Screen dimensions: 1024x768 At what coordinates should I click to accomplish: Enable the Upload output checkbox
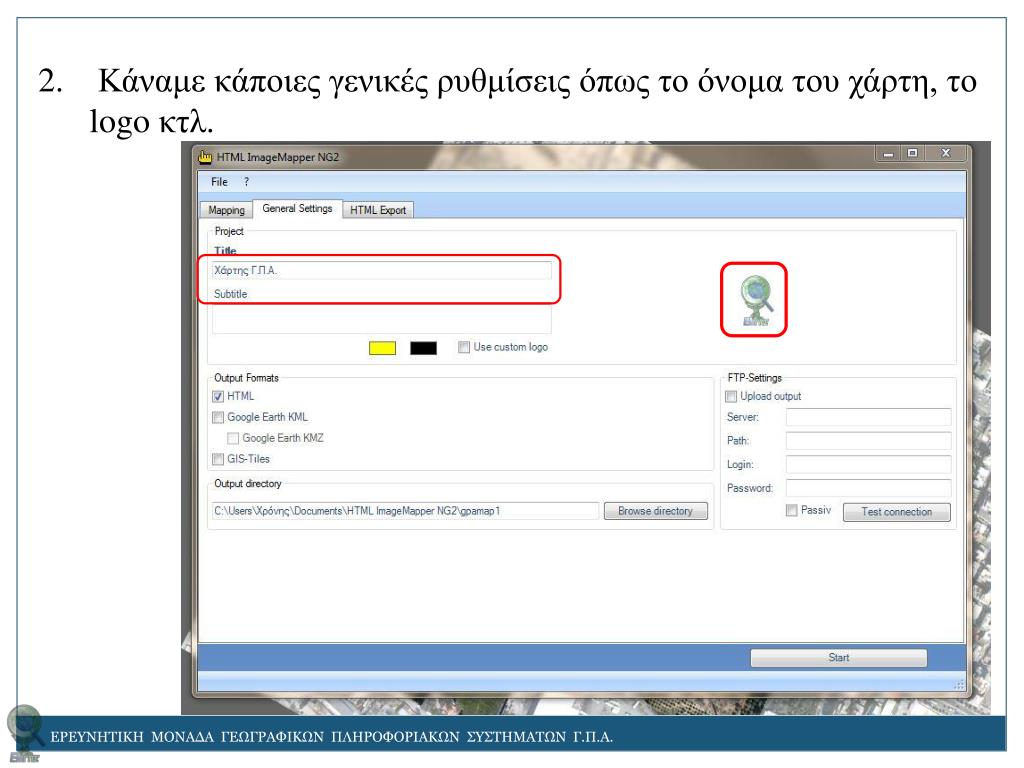tap(731, 396)
